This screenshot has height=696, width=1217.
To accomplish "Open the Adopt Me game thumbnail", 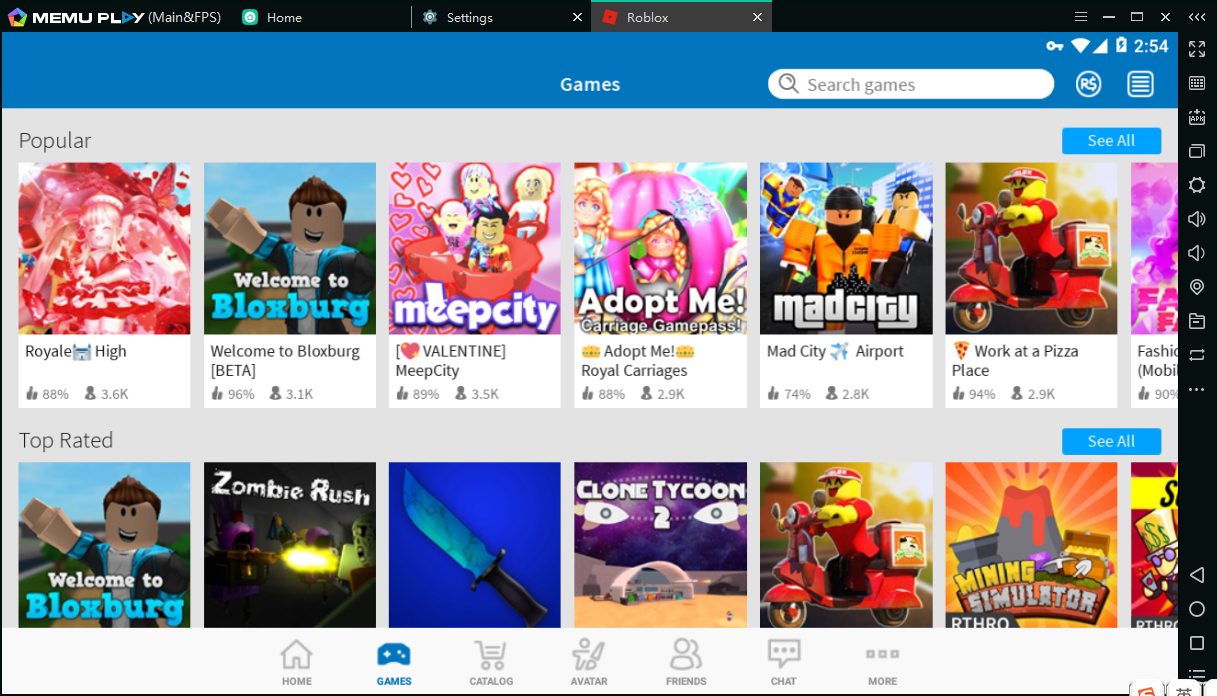I will pyautogui.click(x=660, y=248).
